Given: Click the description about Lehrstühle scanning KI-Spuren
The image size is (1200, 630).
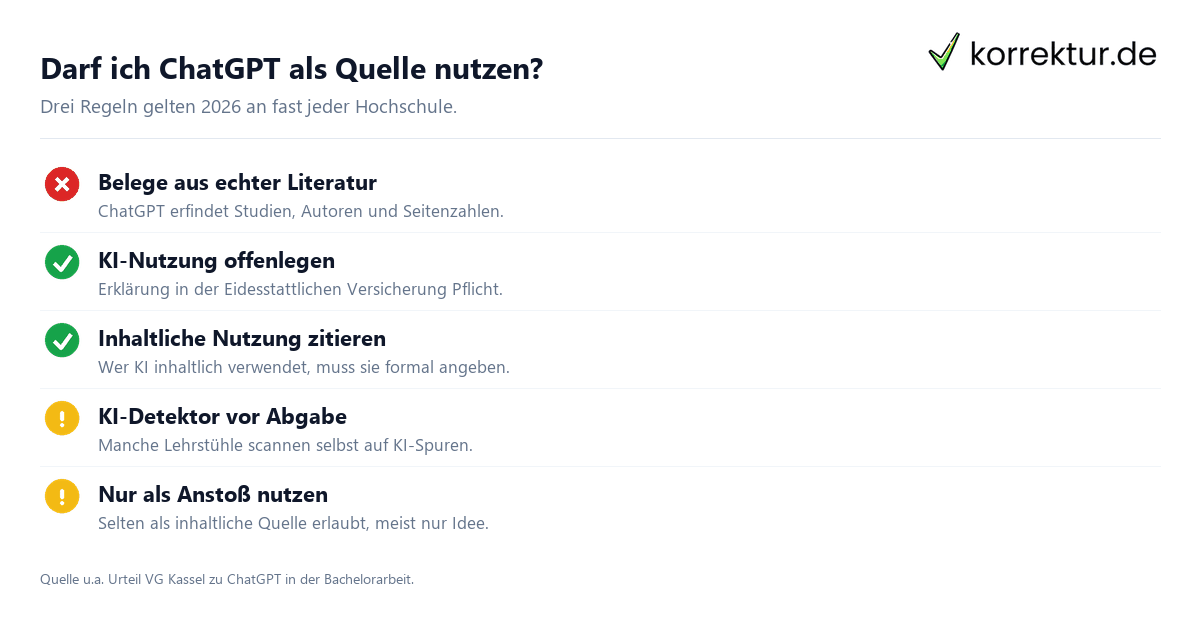Looking at the screenshot, I should (285, 446).
